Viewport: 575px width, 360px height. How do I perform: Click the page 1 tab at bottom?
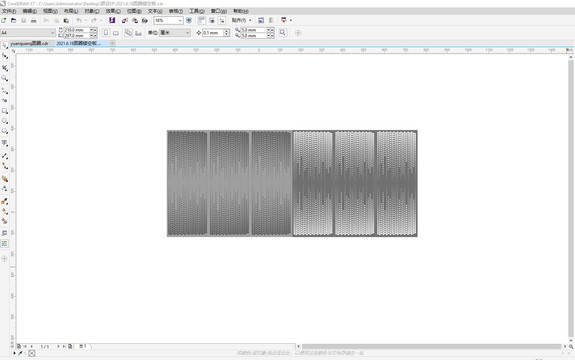point(83,346)
